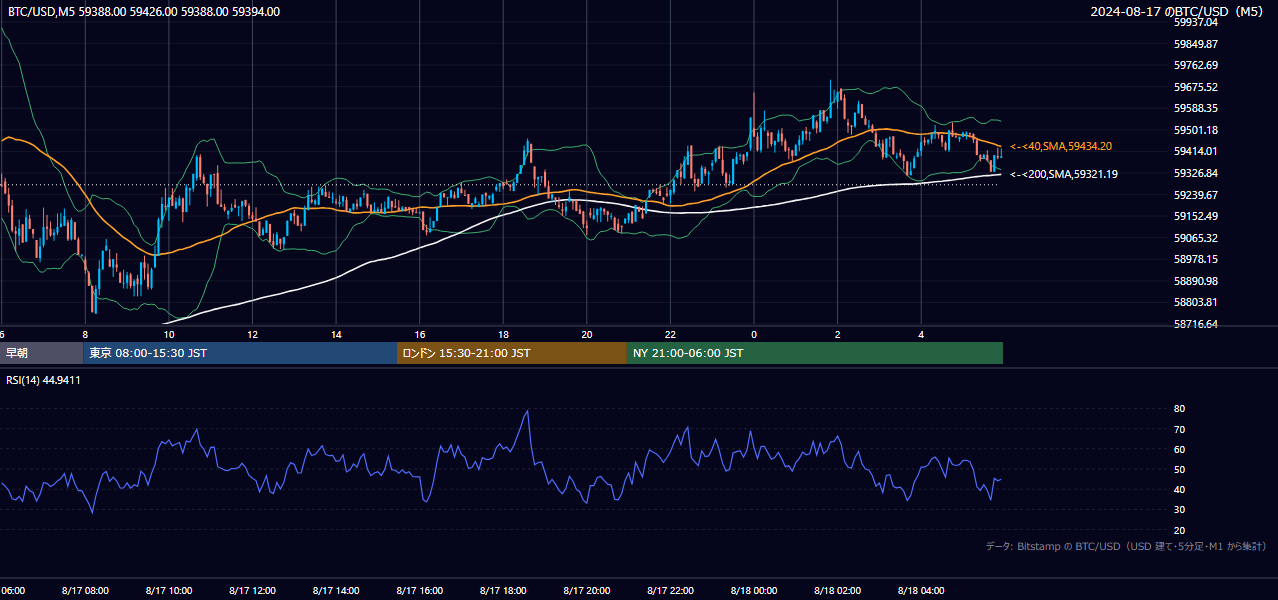Select the 東京 08:00-15:30 JST session bar

tap(241, 353)
